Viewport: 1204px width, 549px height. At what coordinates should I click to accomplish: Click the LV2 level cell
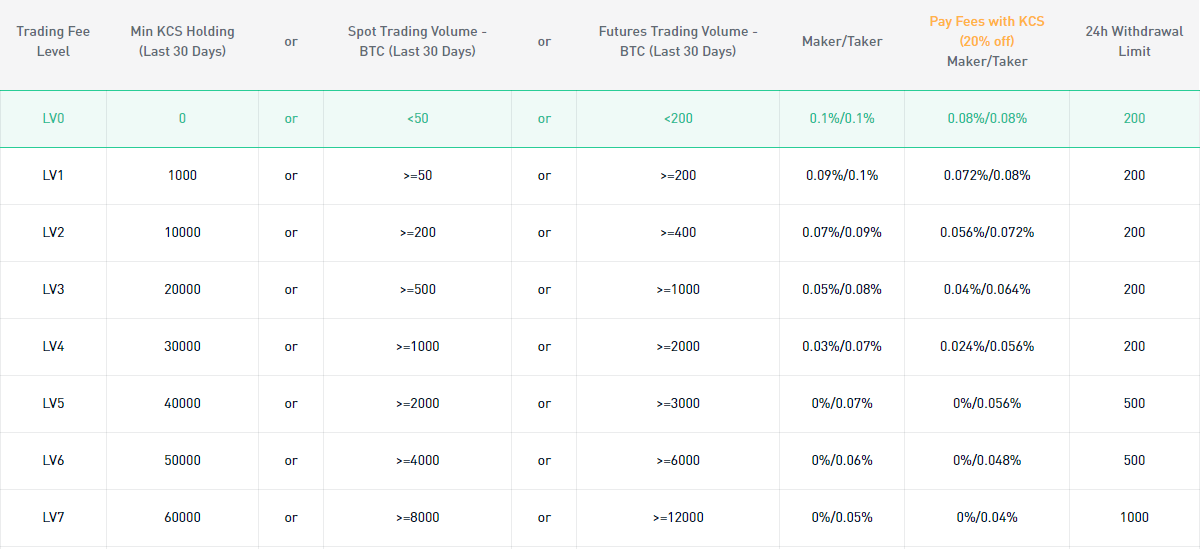point(53,233)
